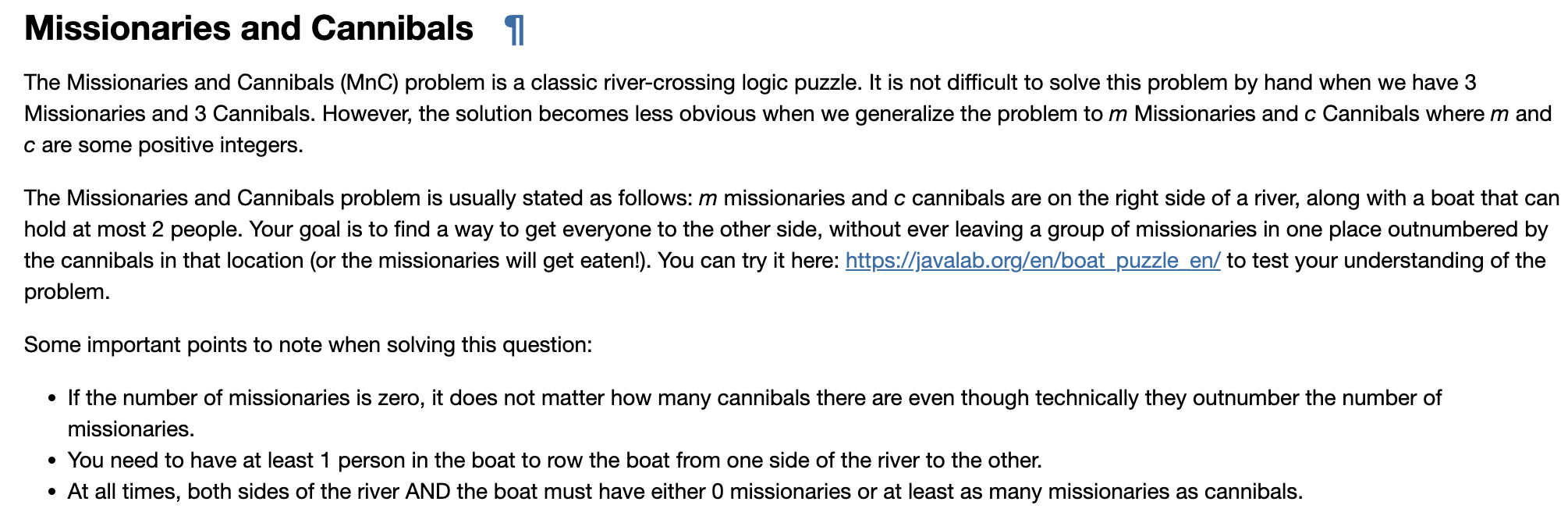
Task: Open the javalab.org boat puzzle link
Action: click(x=1033, y=260)
